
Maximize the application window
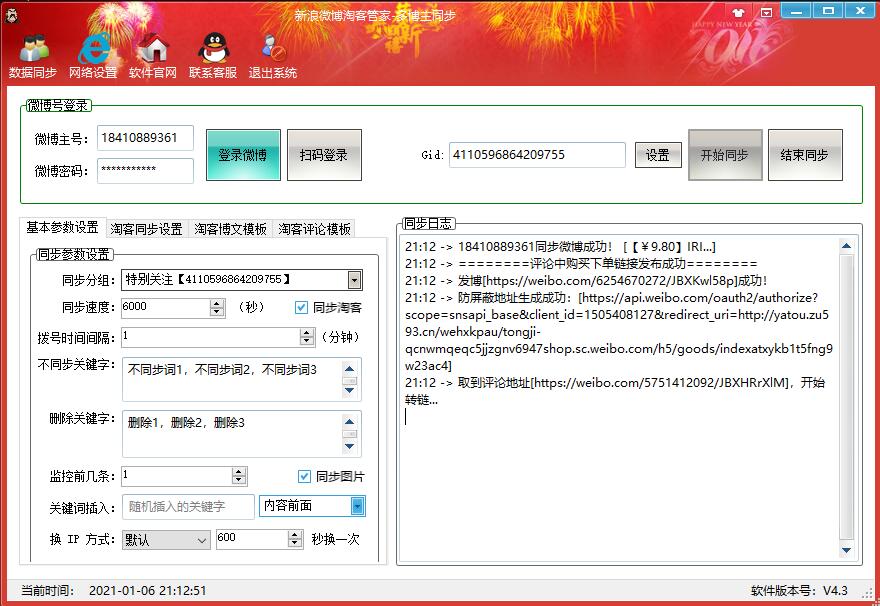(x=828, y=11)
